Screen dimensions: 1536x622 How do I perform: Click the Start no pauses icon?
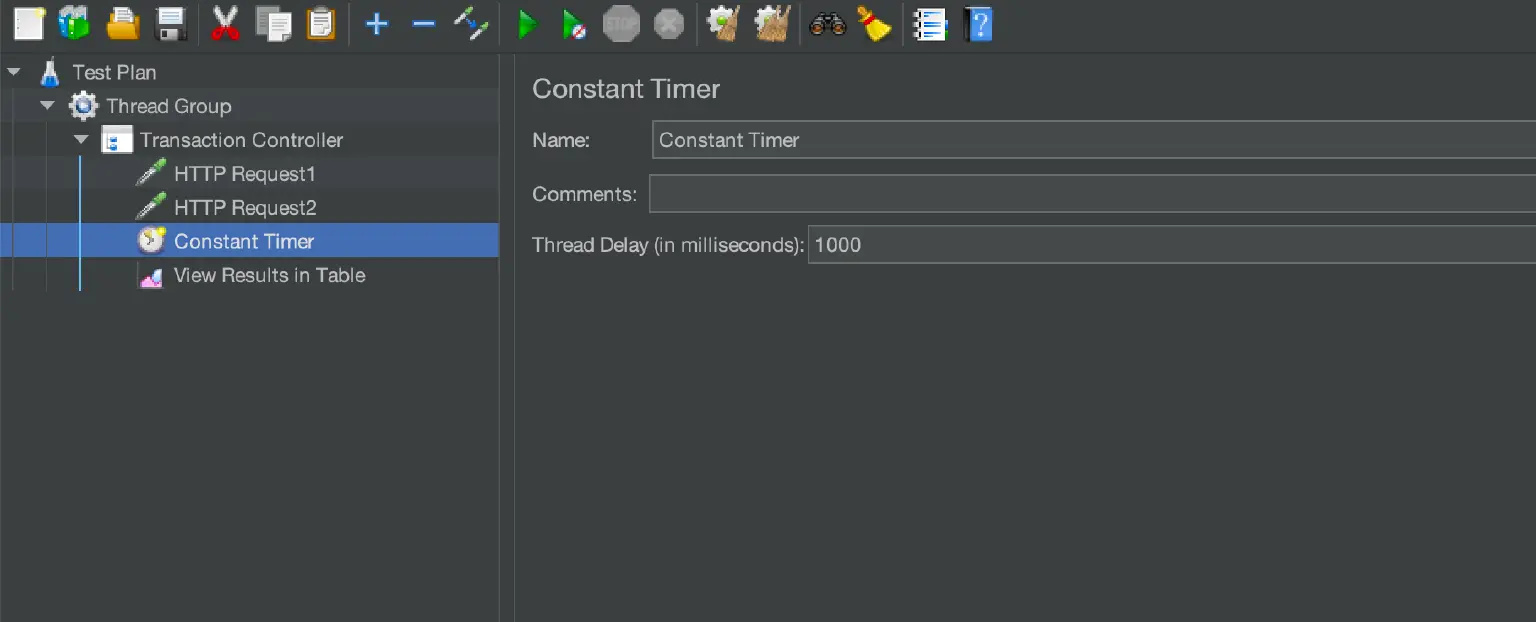pyautogui.click(x=574, y=23)
